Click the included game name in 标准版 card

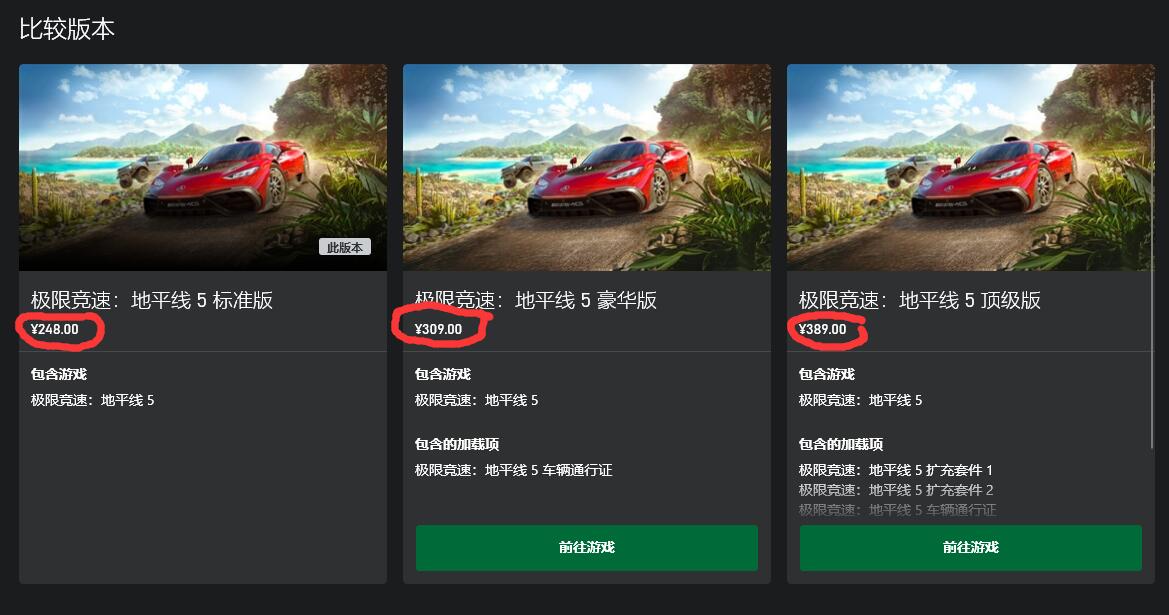point(92,400)
